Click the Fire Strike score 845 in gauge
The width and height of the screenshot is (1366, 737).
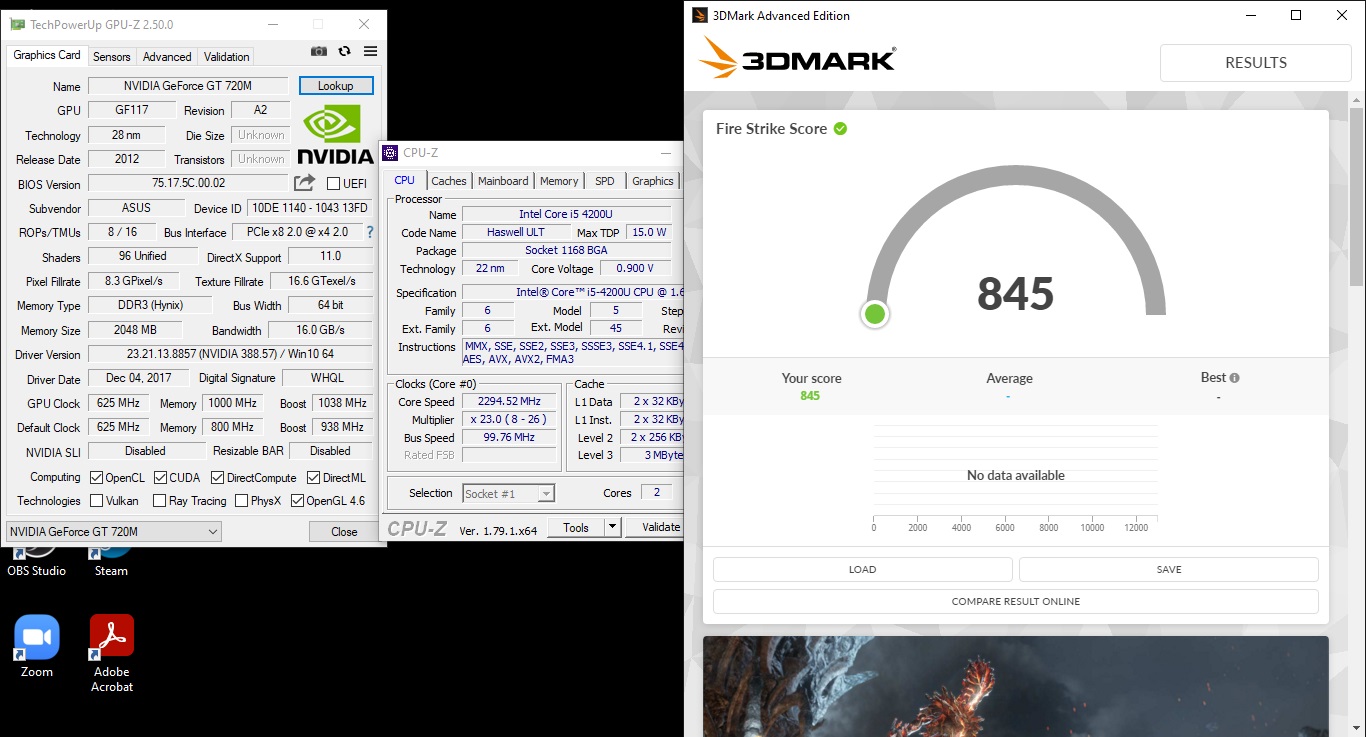(x=1016, y=293)
